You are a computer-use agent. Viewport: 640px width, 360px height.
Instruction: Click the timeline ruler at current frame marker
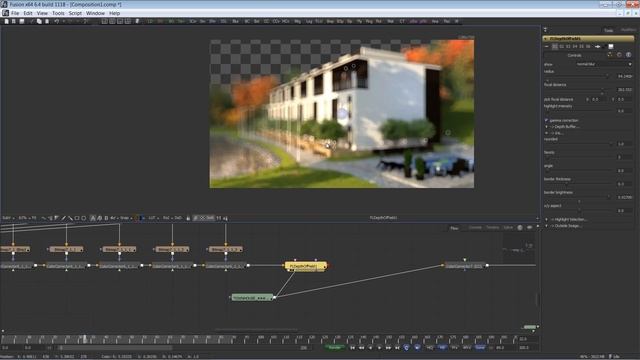(x=85, y=339)
